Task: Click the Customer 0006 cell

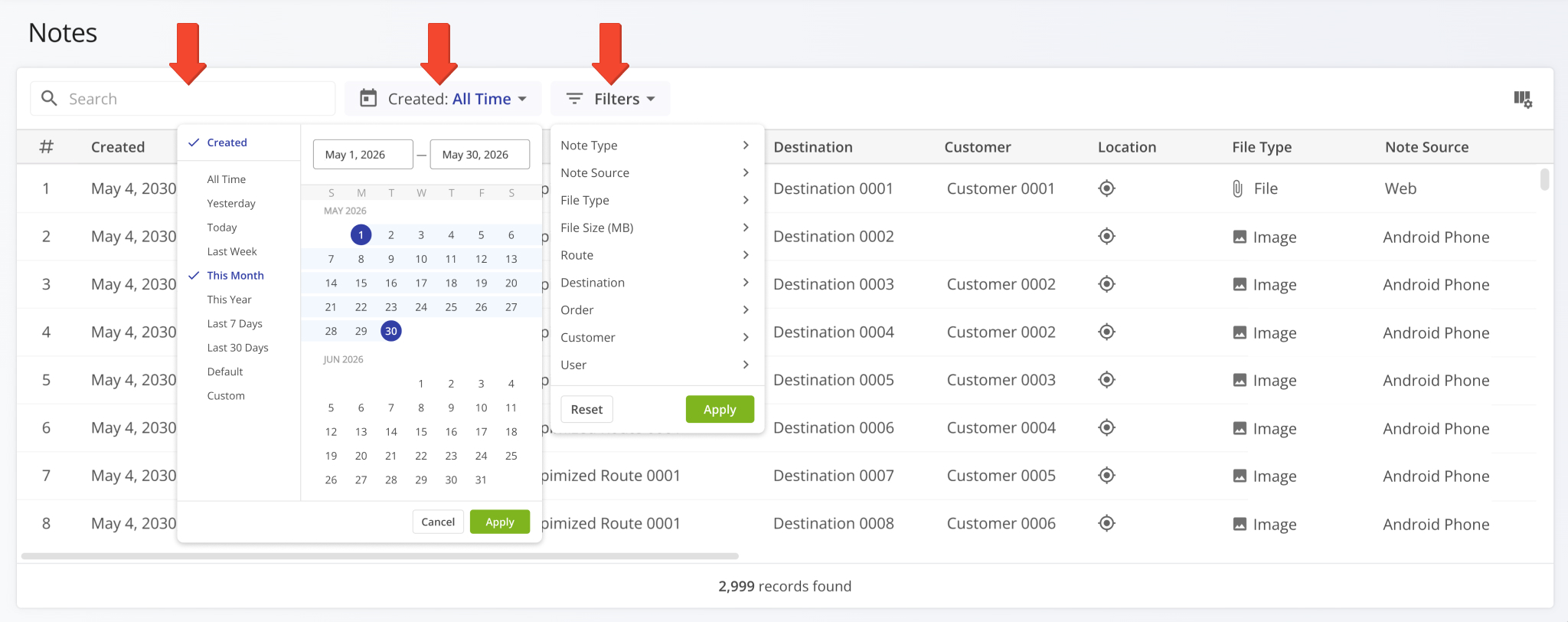Action: point(1001,523)
